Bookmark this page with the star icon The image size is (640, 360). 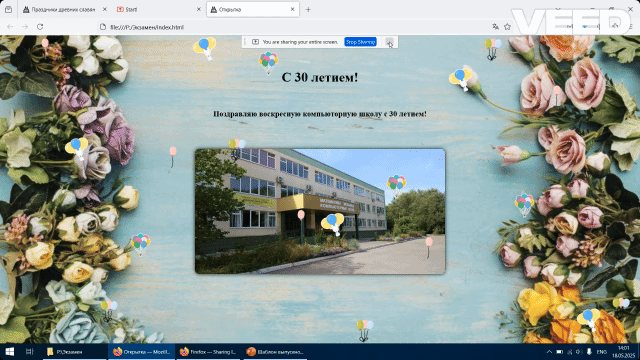pos(507,27)
